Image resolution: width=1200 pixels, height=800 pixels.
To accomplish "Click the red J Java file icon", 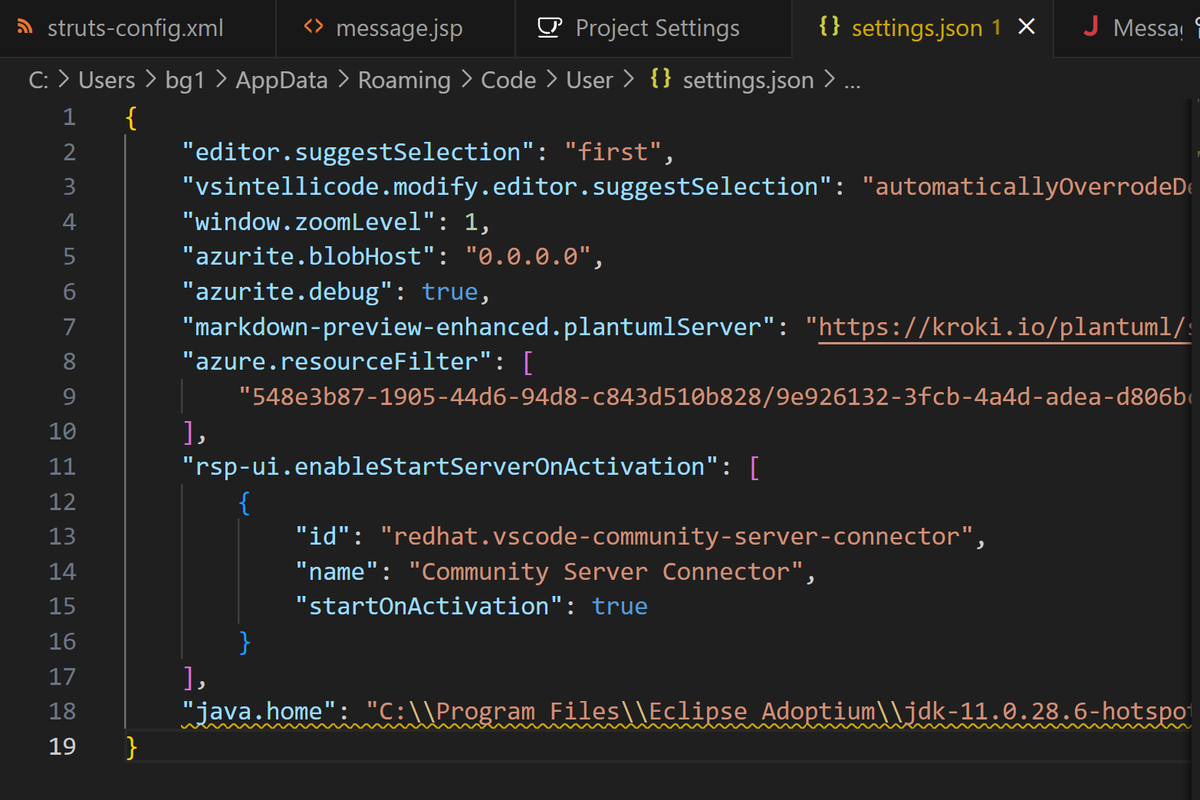I will [1091, 27].
